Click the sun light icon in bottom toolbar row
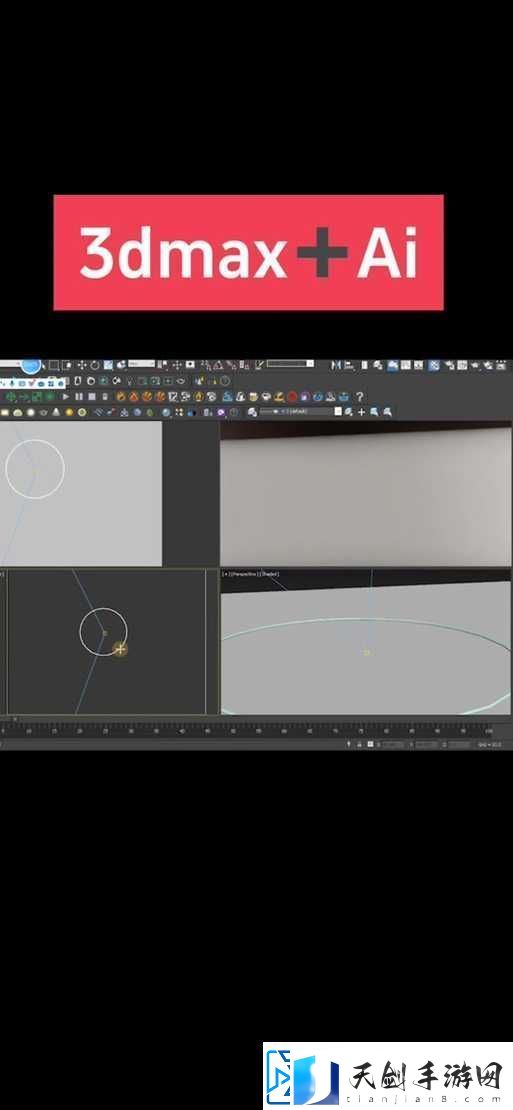513x1110 pixels. click(x=69, y=412)
